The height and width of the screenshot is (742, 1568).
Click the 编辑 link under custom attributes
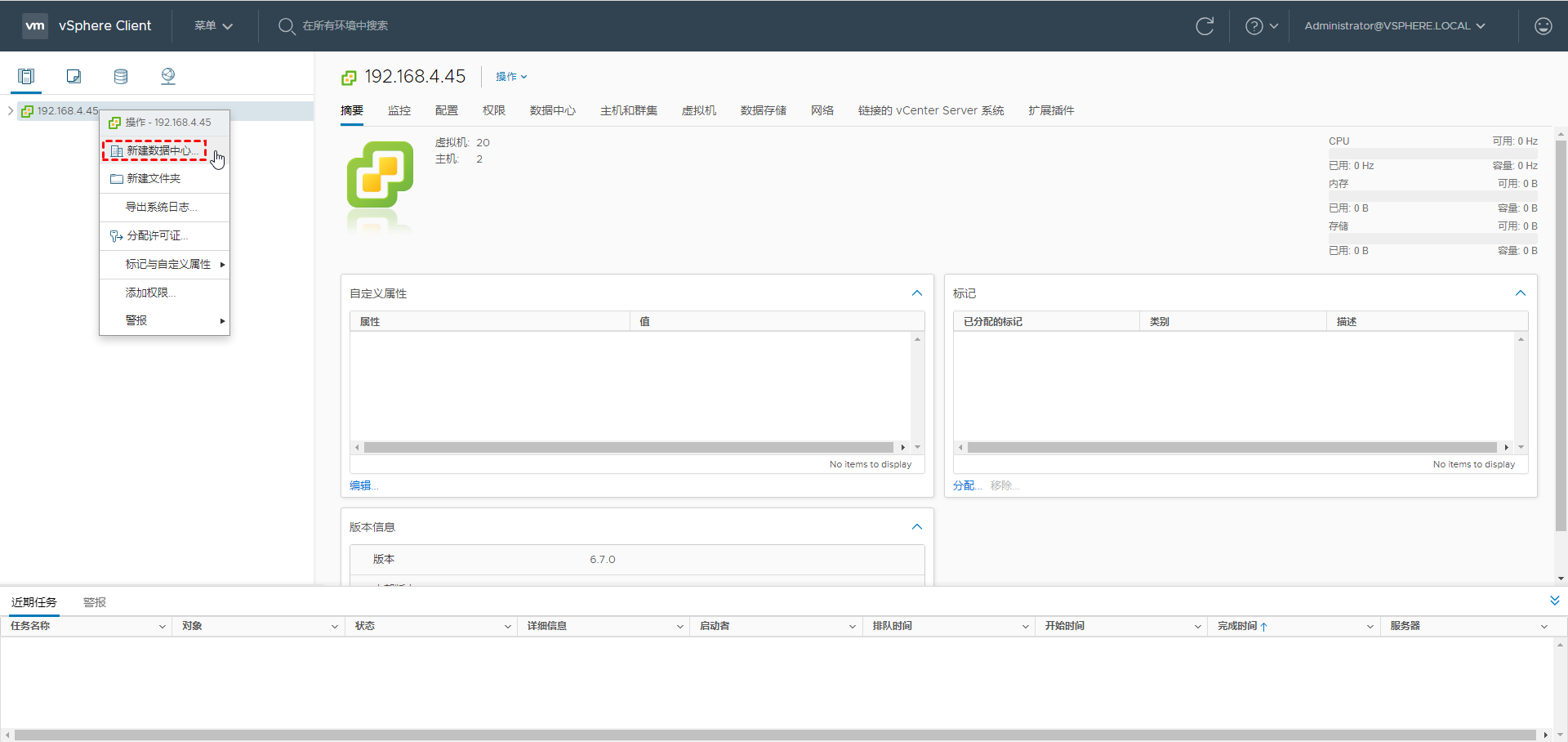pyautogui.click(x=363, y=485)
